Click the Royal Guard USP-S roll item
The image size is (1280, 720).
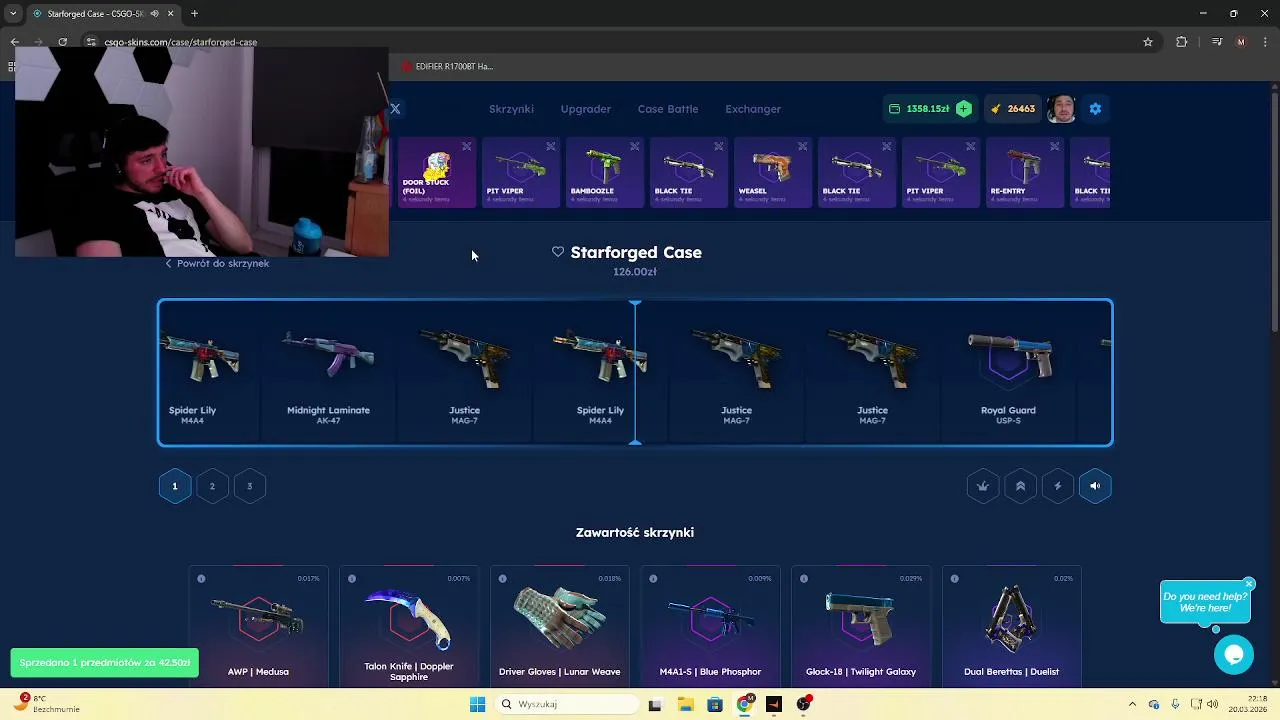tap(1008, 373)
